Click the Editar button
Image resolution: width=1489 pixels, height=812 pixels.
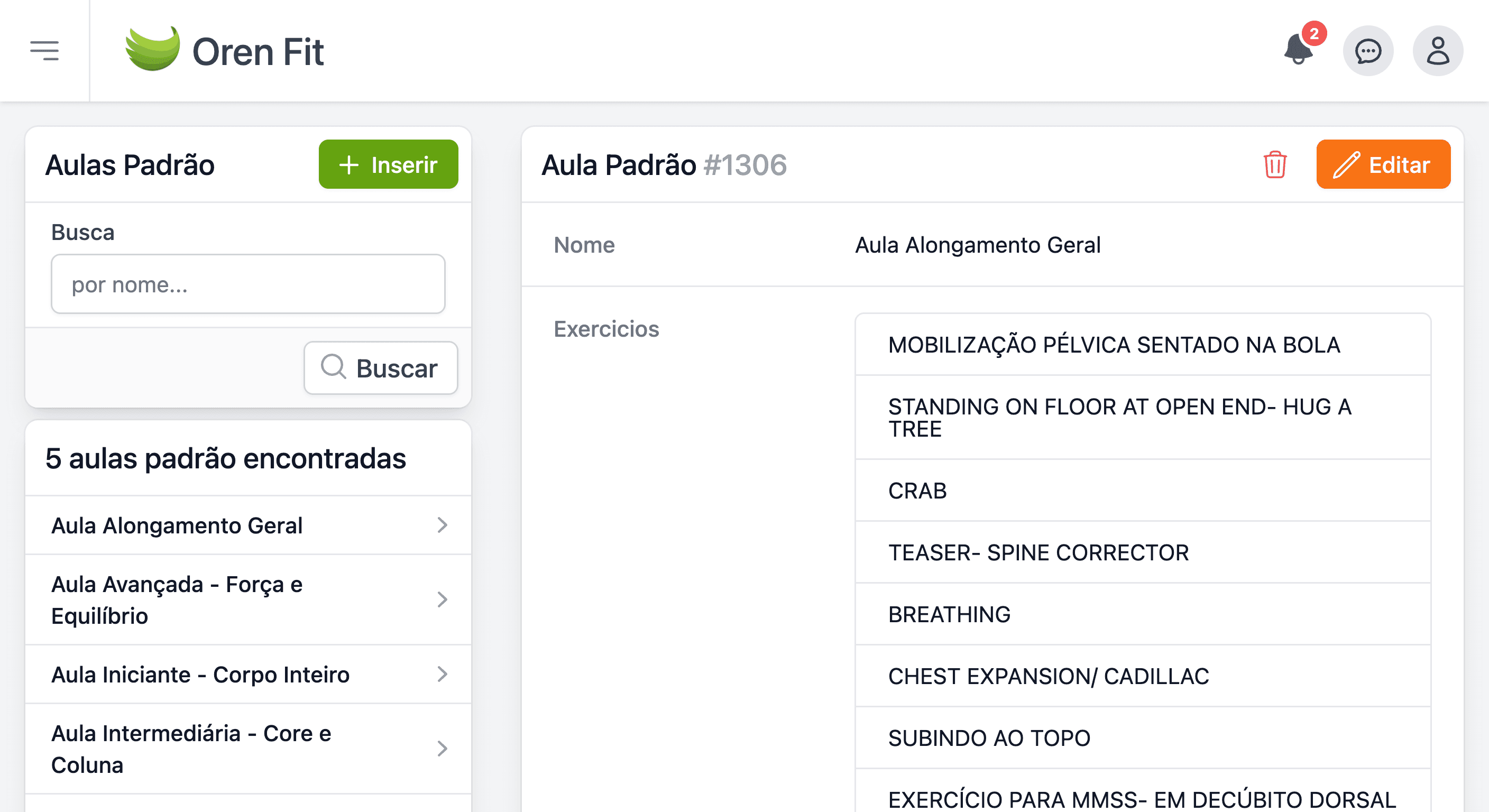click(x=1383, y=165)
